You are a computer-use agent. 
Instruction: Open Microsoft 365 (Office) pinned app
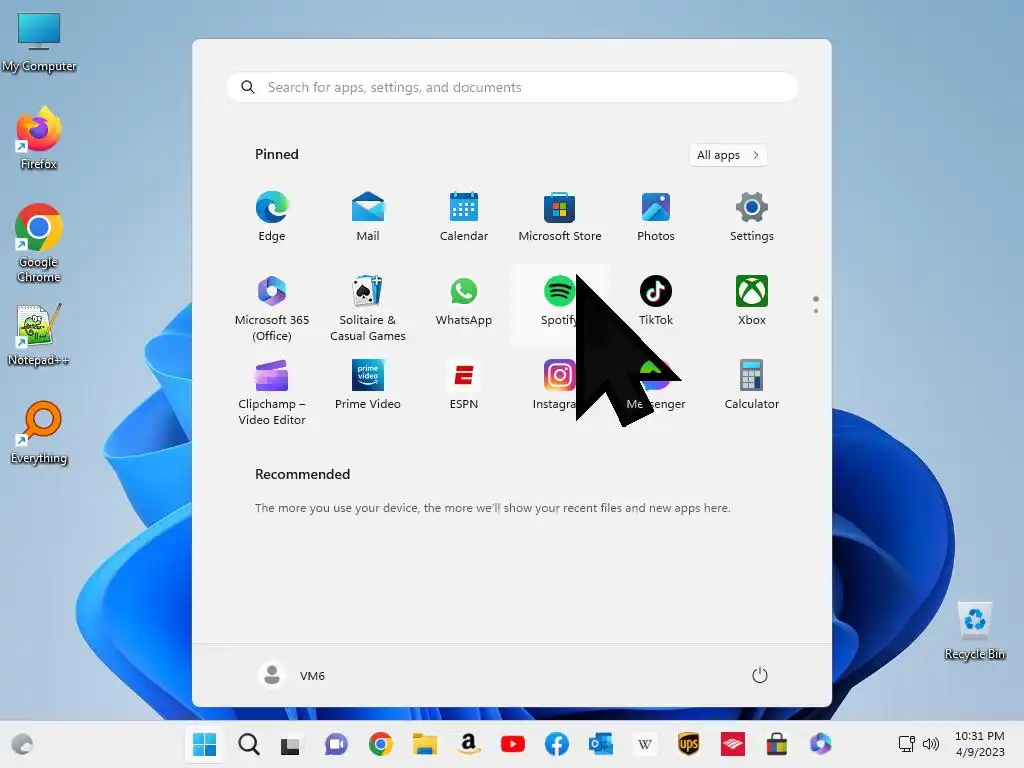(x=272, y=308)
